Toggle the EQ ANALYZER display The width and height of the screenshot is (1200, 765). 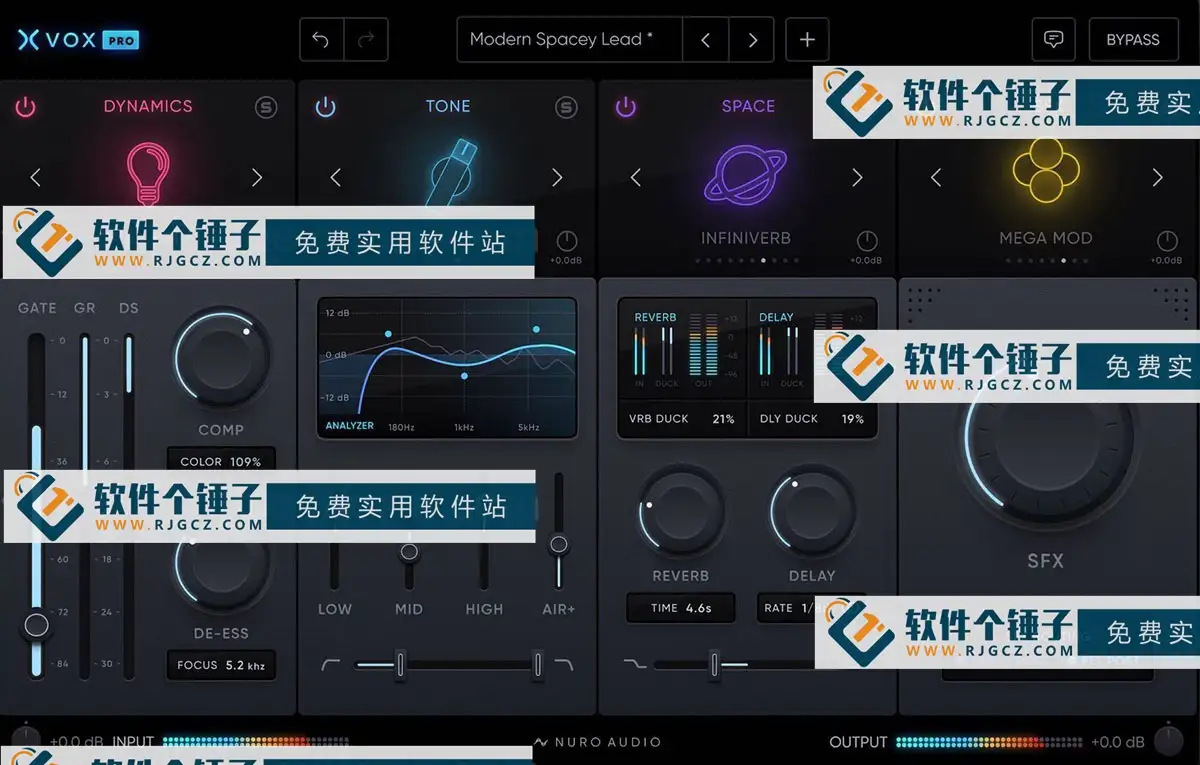(x=350, y=426)
